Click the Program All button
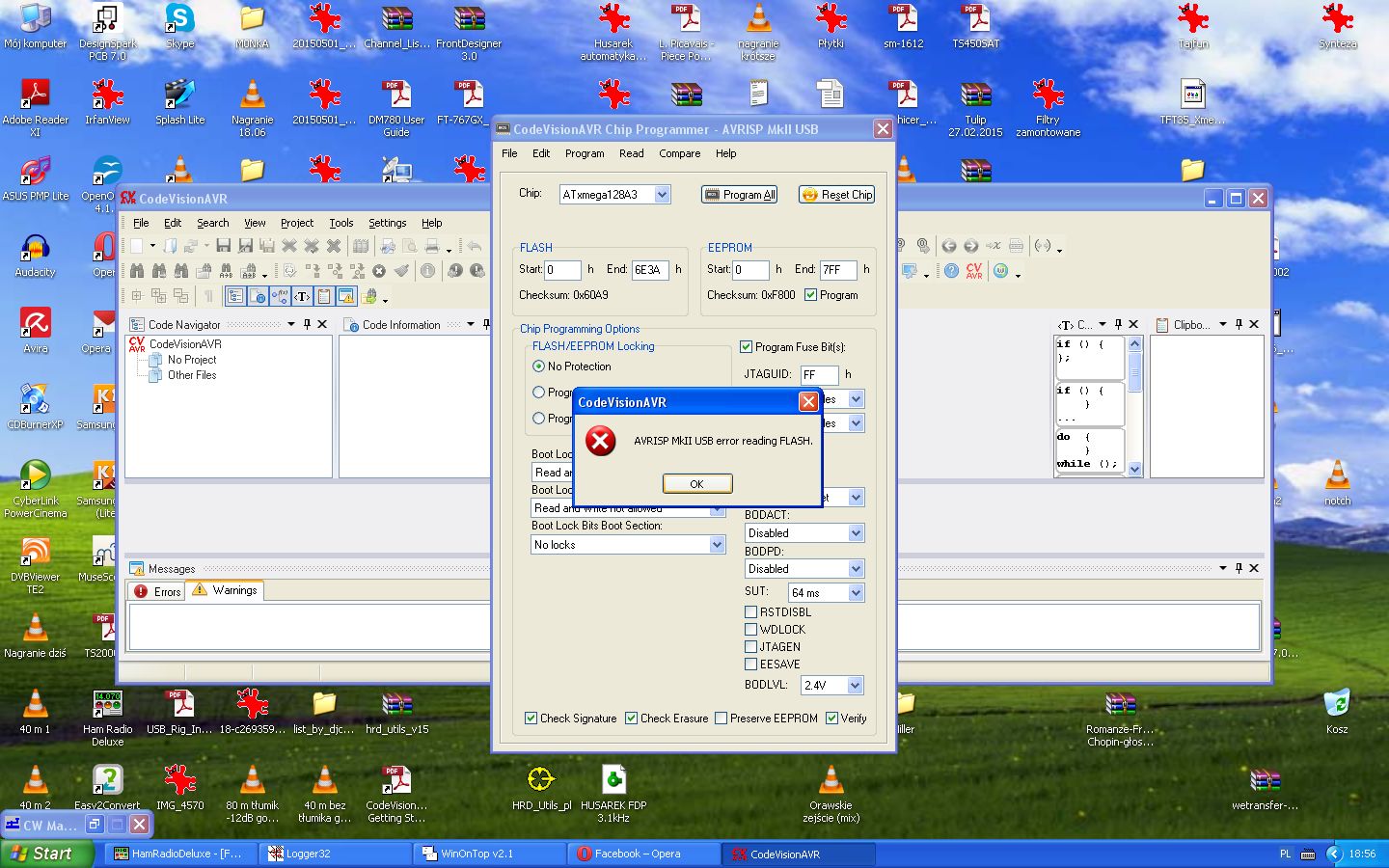This screenshot has height=868, width=1389. [x=739, y=195]
